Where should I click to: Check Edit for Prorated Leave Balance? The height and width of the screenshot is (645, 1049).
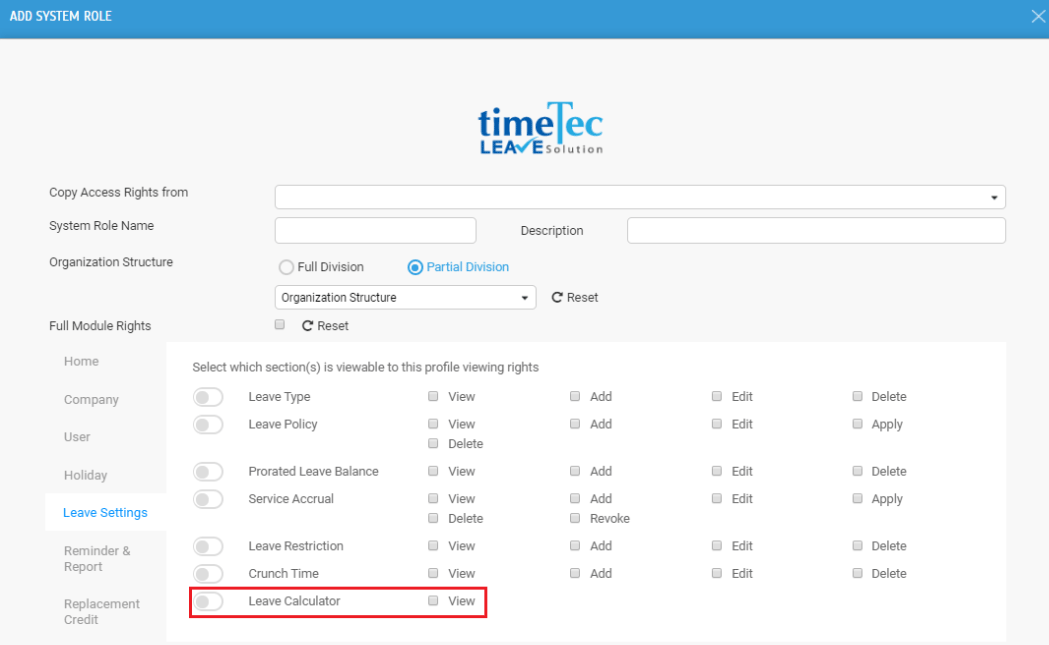[x=717, y=471]
